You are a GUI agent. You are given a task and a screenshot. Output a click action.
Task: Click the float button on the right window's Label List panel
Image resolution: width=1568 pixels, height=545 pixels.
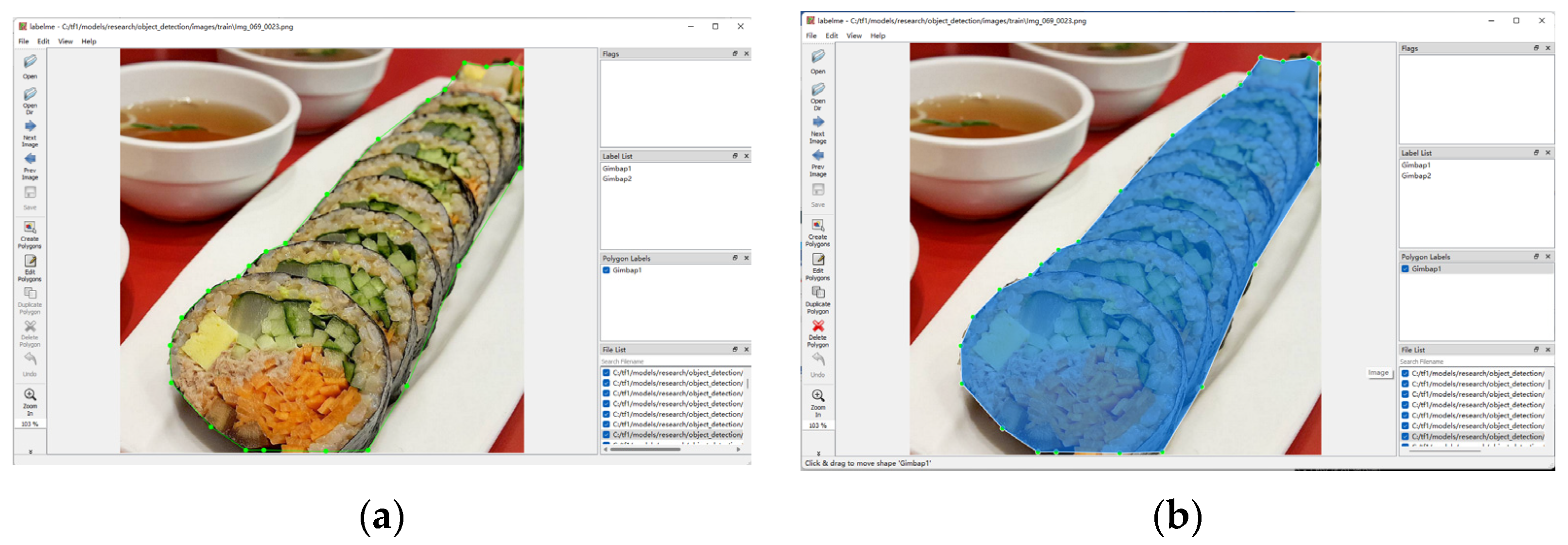[x=1536, y=153]
